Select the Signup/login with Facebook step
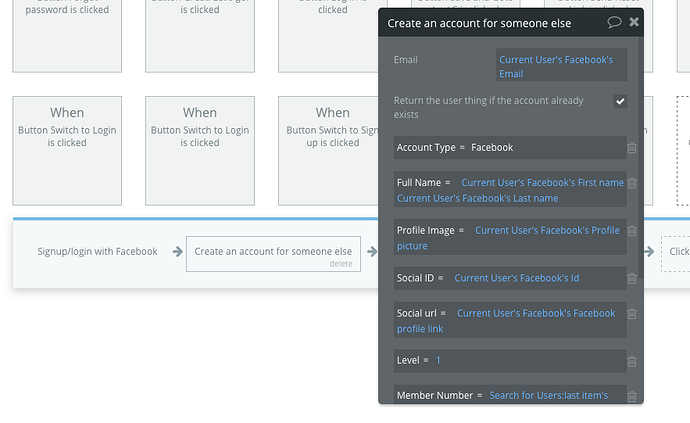The width and height of the screenshot is (690, 423). 97,251
